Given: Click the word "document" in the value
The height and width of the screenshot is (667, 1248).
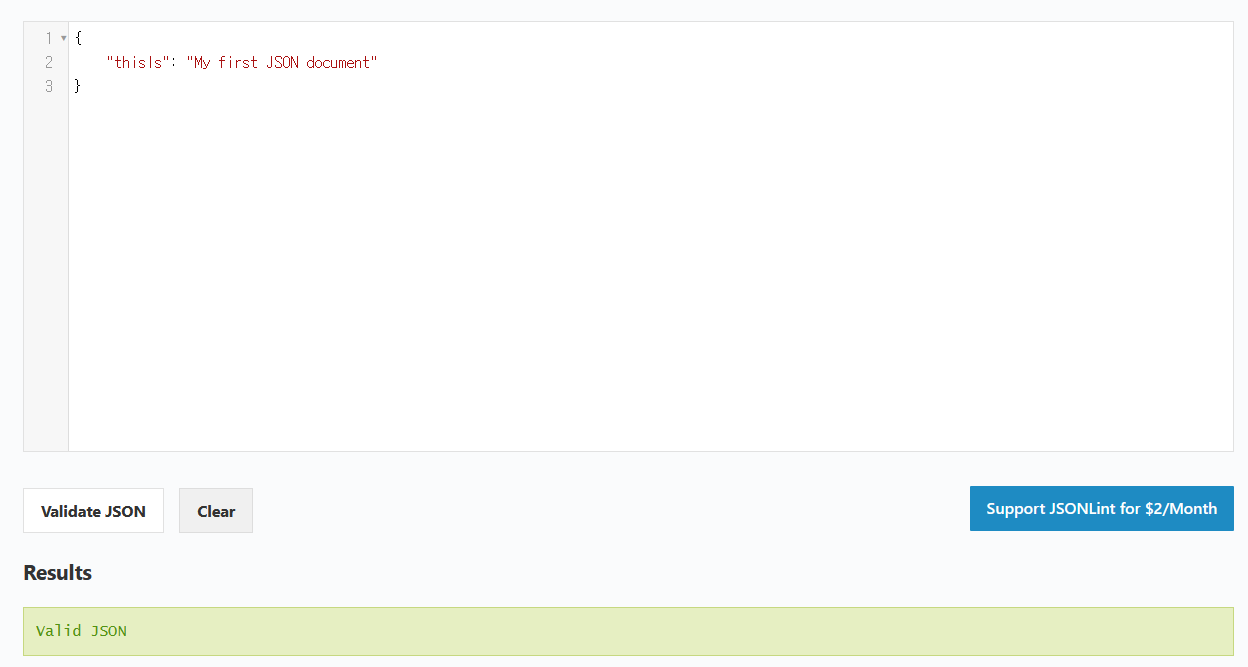Looking at the screenshot, I should (338, 62).
